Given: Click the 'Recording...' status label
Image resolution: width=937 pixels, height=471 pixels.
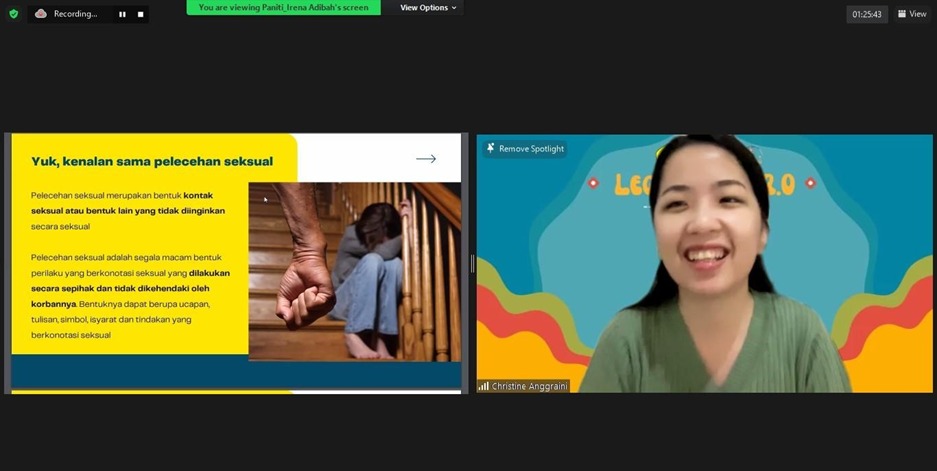Looking at the screenshot, I should [76, 14].
